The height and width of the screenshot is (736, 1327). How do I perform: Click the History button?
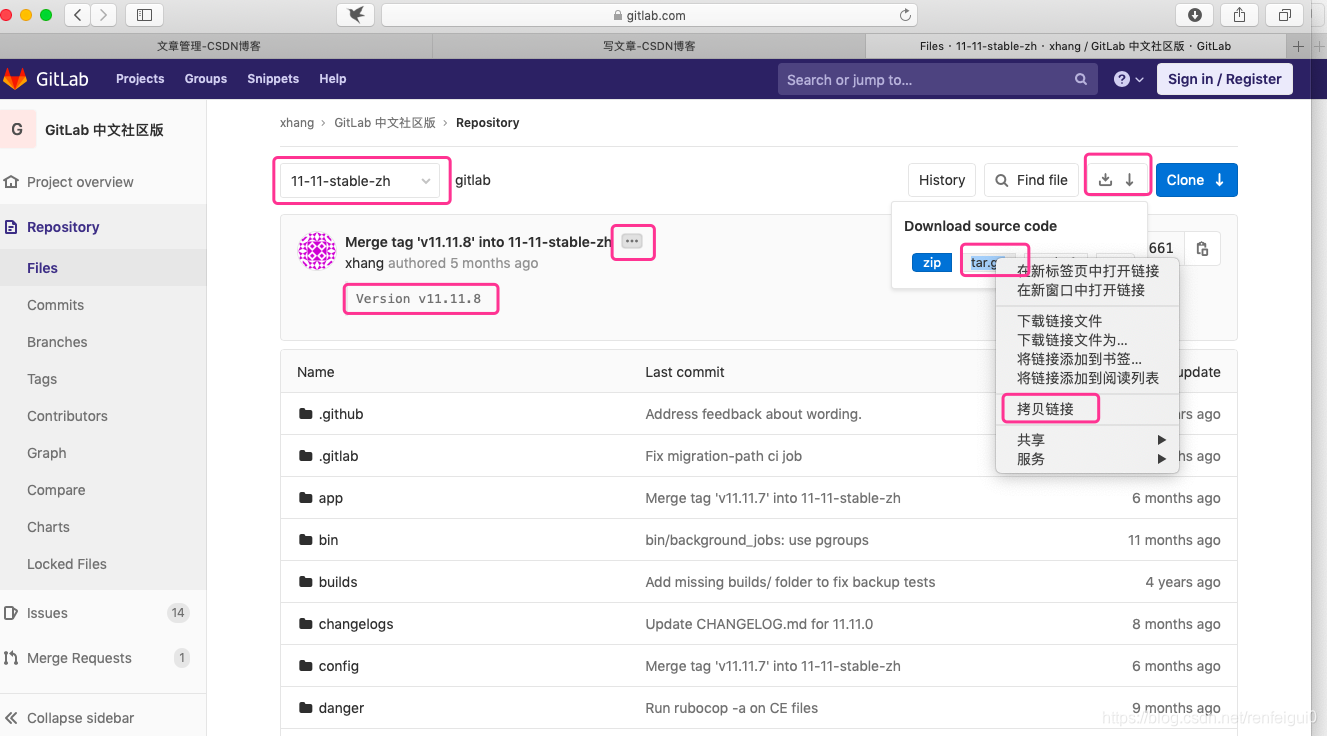(x=942, y=180)
